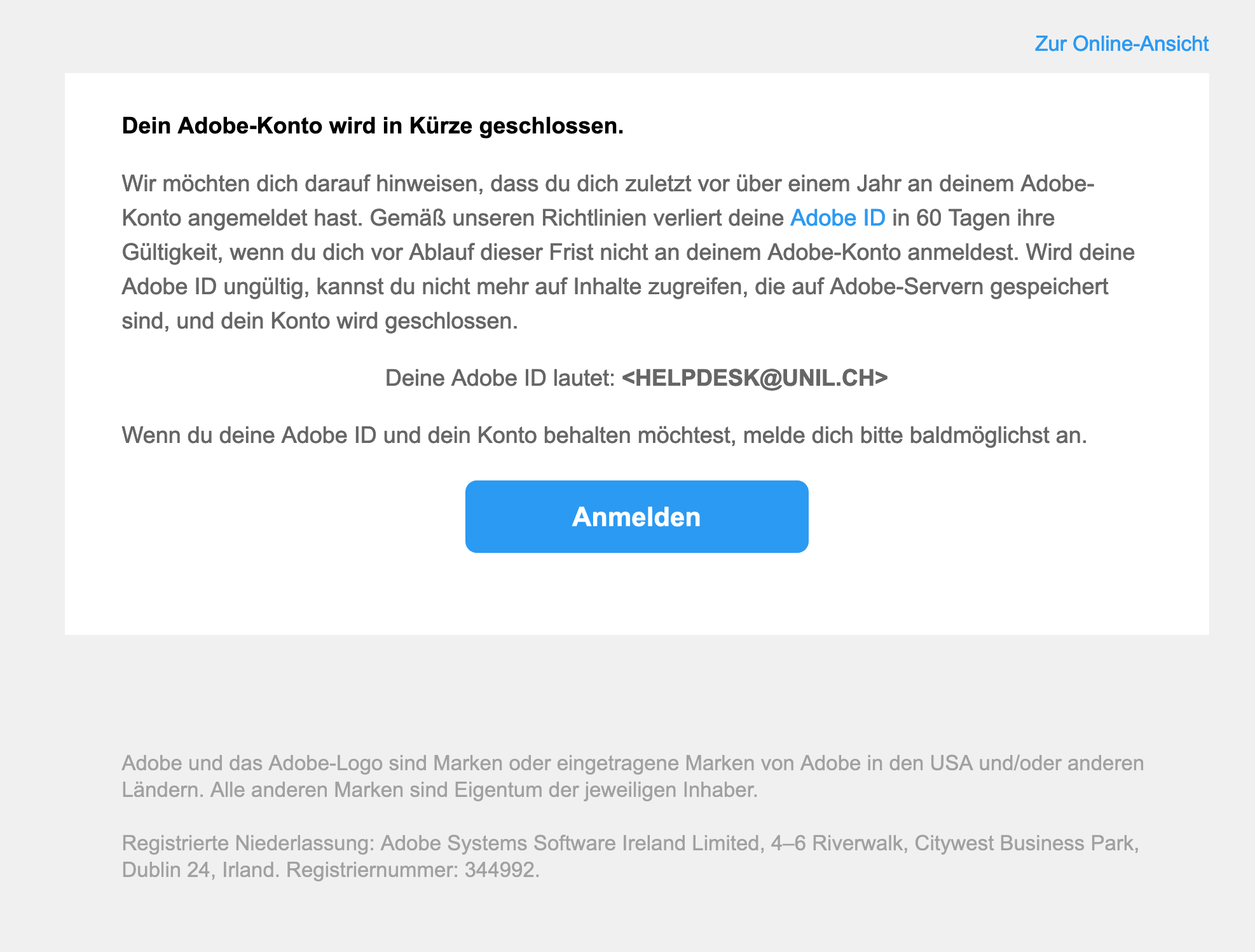The width and height of the screenshot is (1255, 952).
Task: Click the opening words 'Wir möchten dich'
Action: [205, 184]
